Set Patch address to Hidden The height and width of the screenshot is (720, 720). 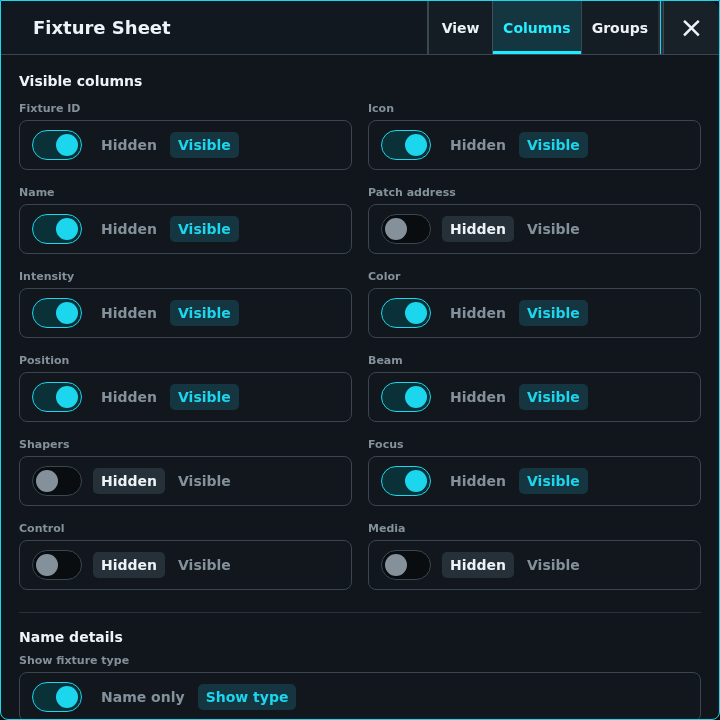coord(478,229)
